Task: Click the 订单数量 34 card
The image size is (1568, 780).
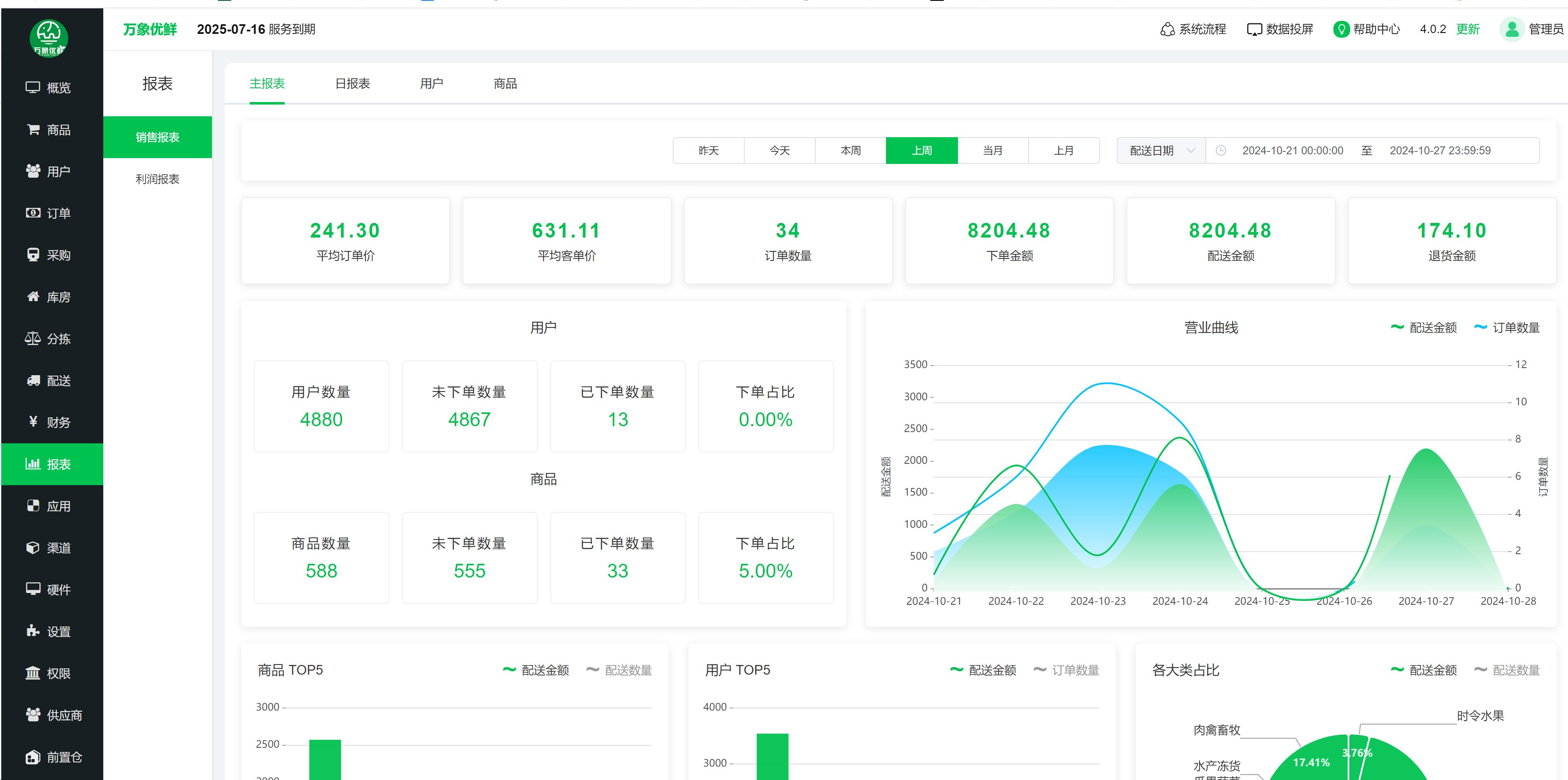Action: (788, 240)
